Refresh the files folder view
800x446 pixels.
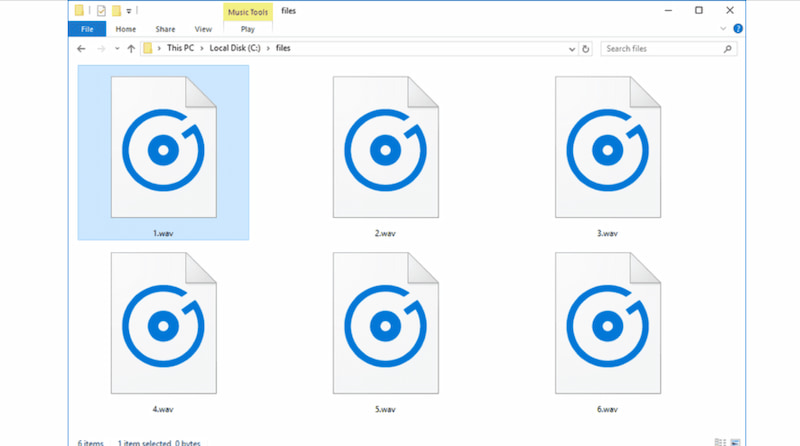pos(586,48)
